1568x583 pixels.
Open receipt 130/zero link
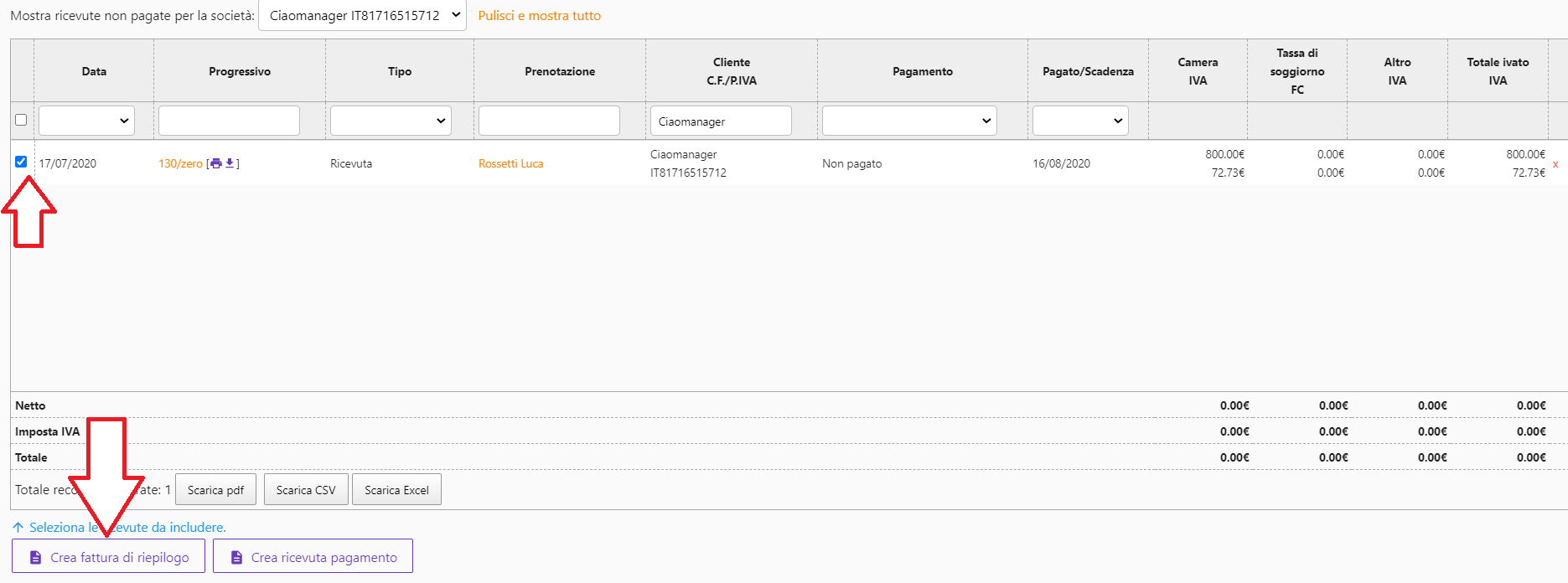(180, 163)
